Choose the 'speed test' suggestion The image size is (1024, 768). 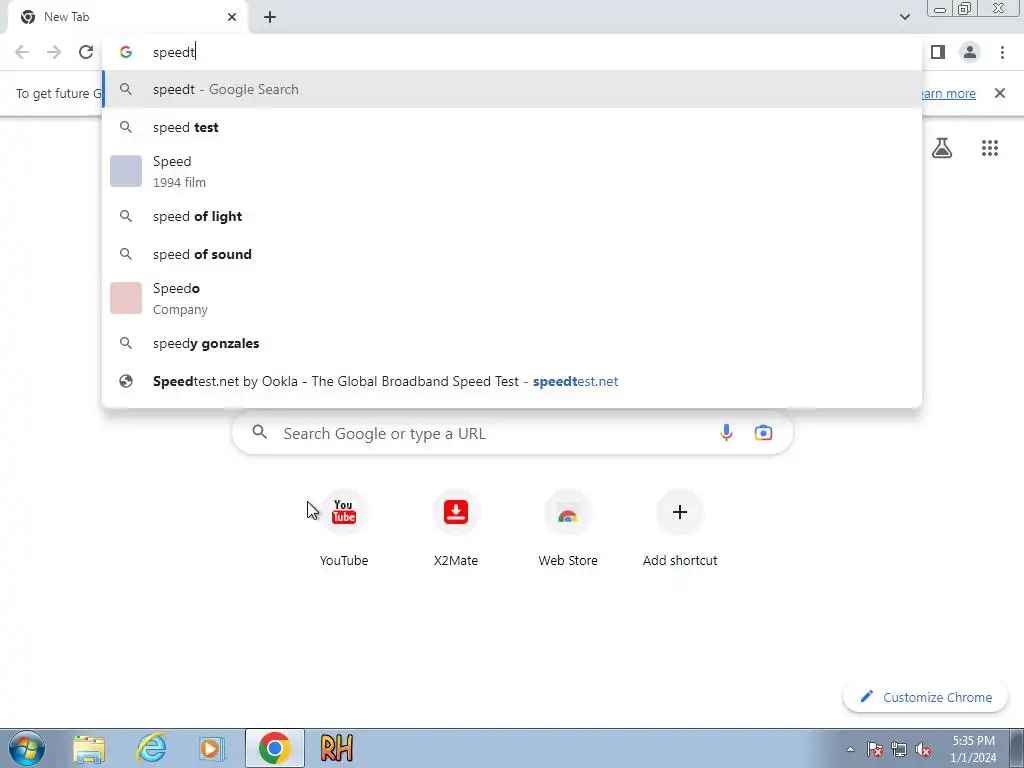[x=512, y=127]
